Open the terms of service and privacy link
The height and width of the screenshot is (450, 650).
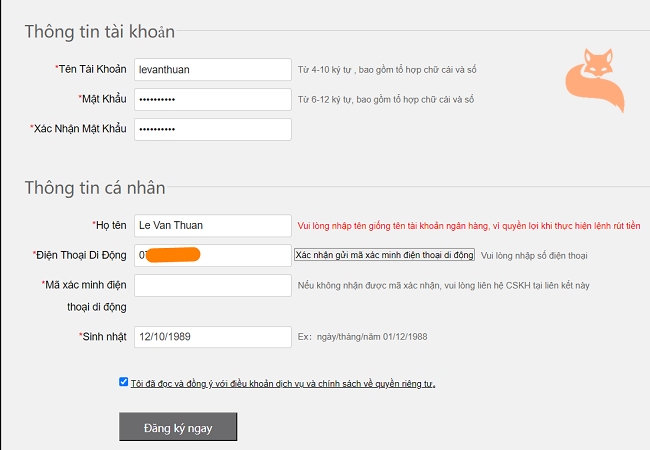tap(283, 384)
